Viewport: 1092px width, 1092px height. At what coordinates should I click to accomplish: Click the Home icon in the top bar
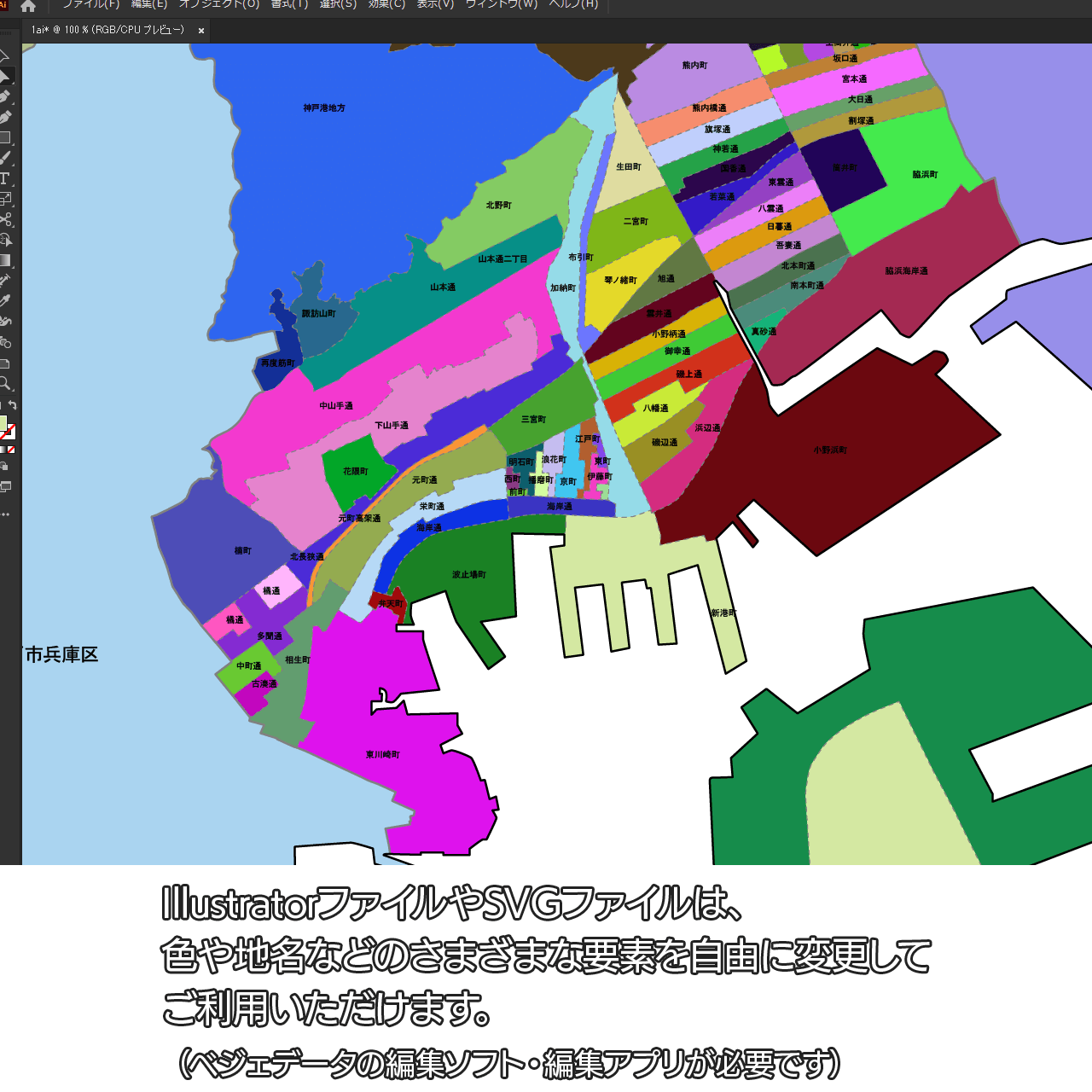[x=28, y=6]
